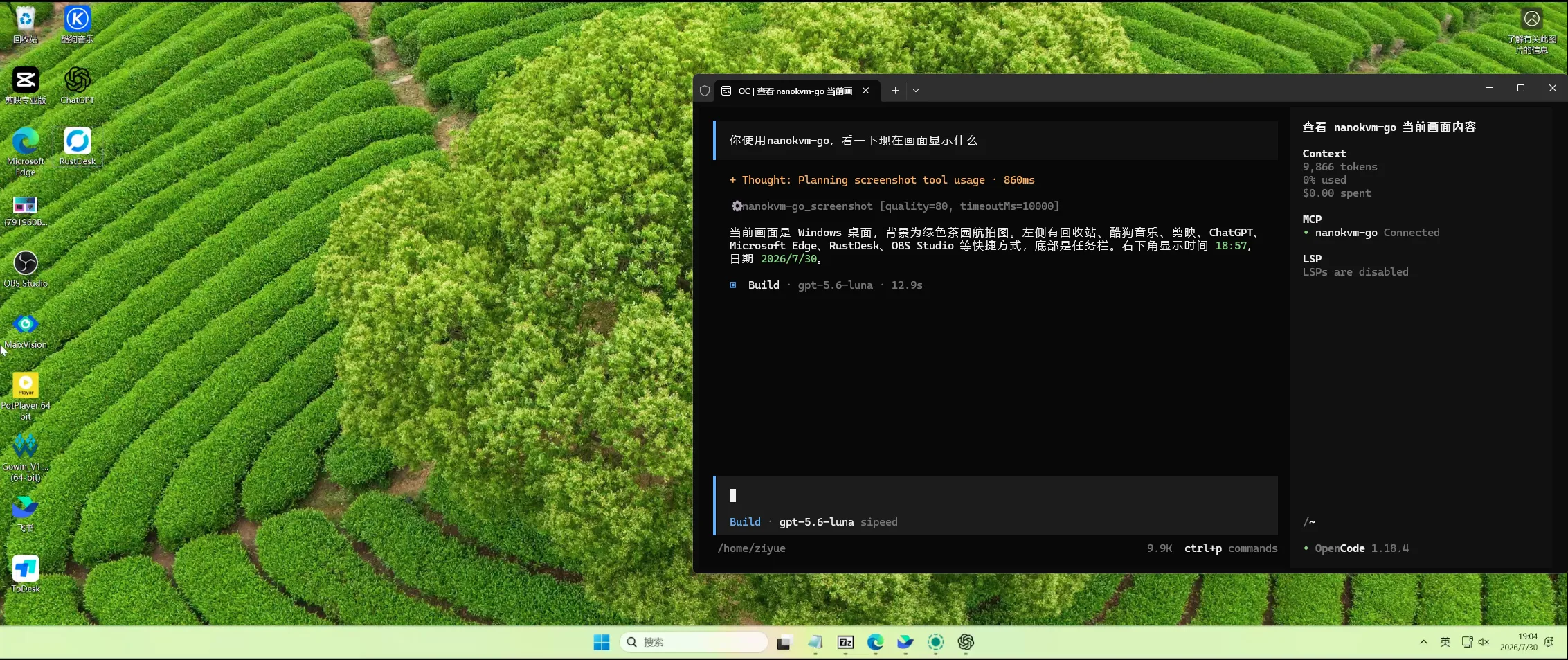1568x660 pixels.
Task: Open the PotPlayer 64 bit desktop shortcut
Action: tap(26, 397)
